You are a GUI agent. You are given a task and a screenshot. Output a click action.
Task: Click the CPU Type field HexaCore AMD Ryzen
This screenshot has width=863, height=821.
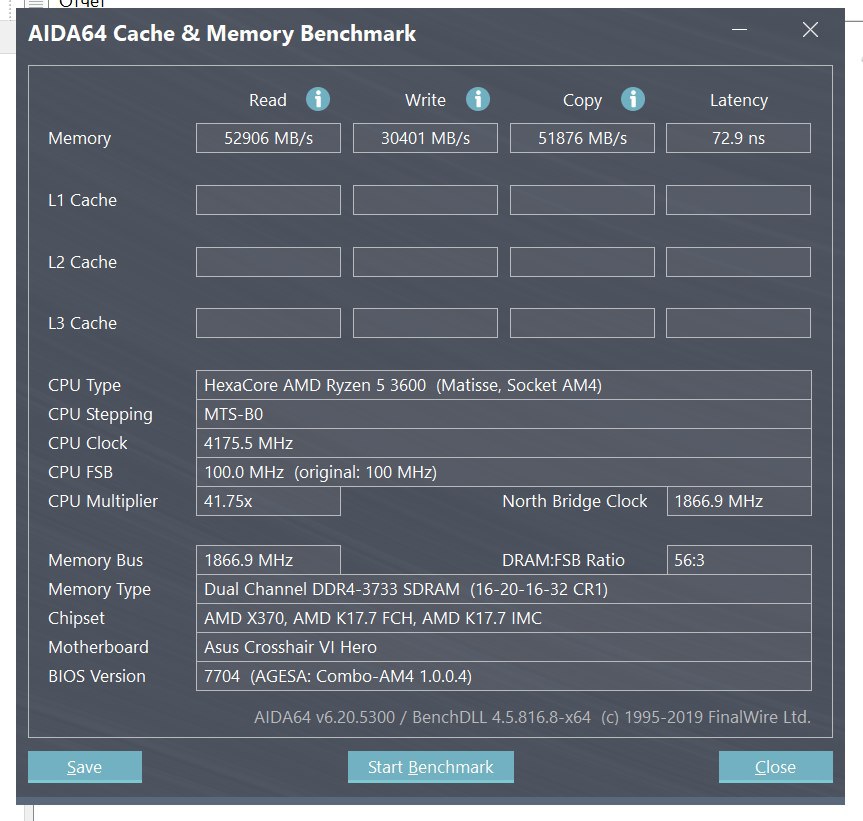tap(504, 385)
